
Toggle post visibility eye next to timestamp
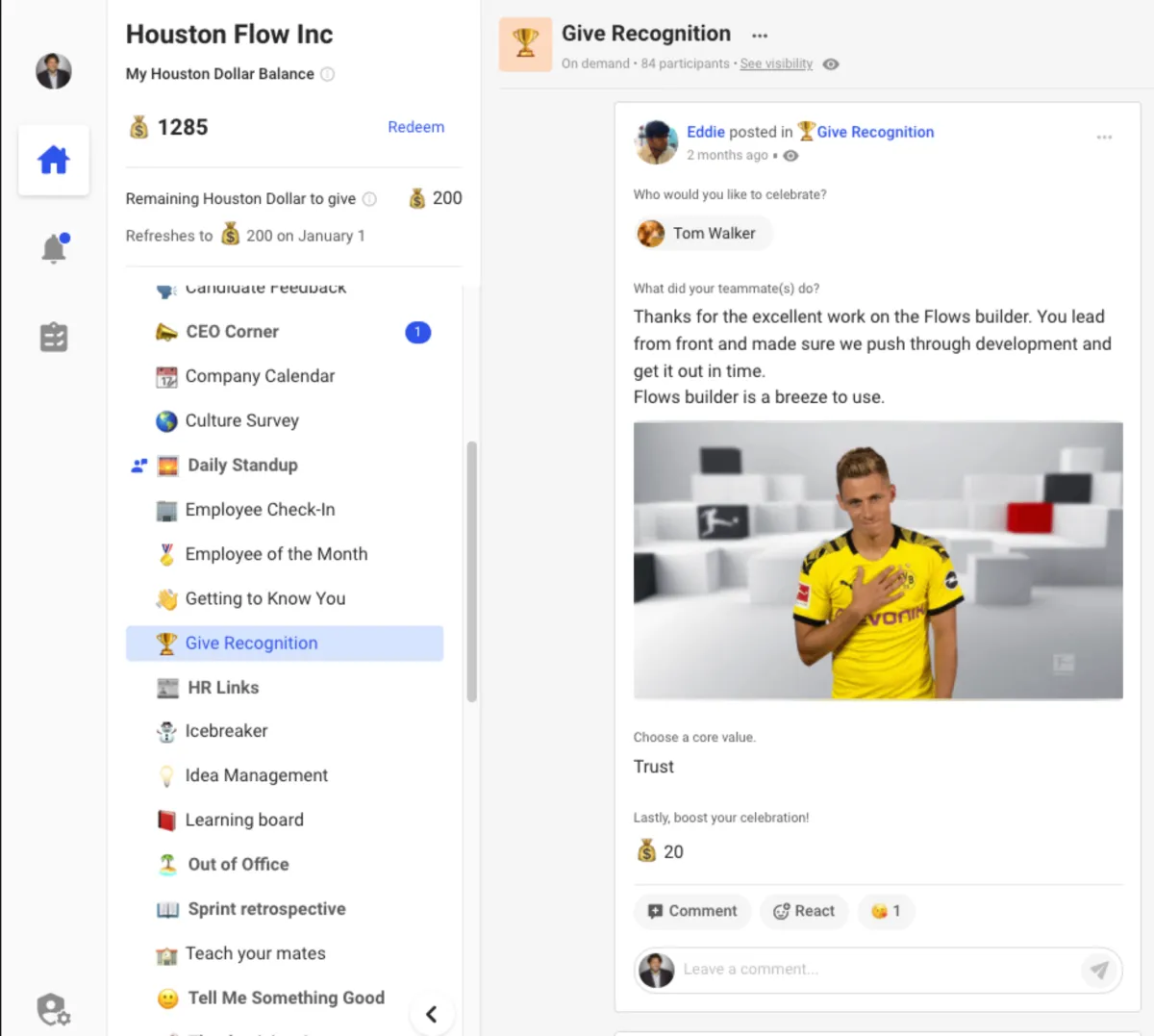[x=790, y=156]
